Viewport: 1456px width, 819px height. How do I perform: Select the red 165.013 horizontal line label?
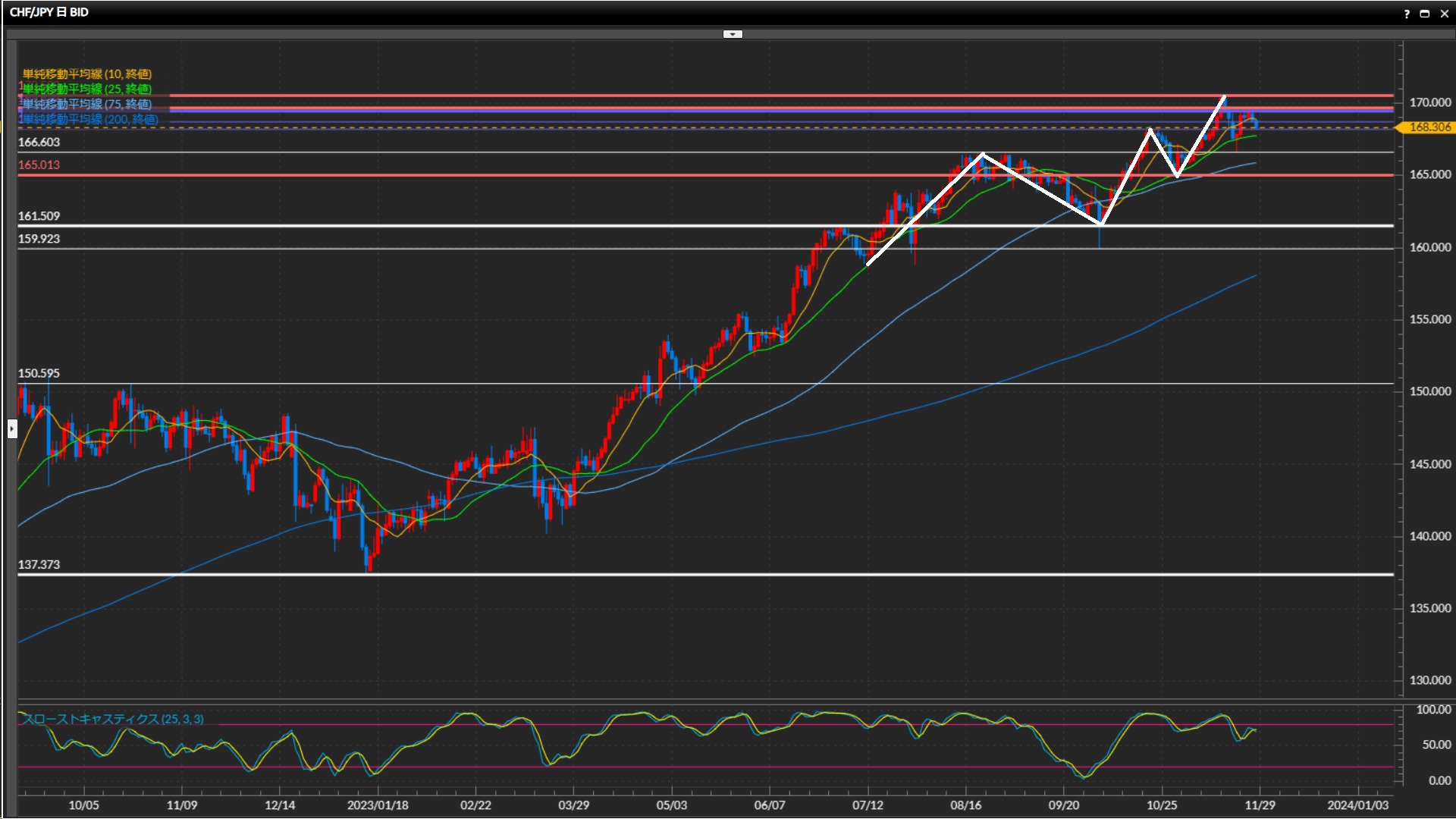click(x=39, y=165)
